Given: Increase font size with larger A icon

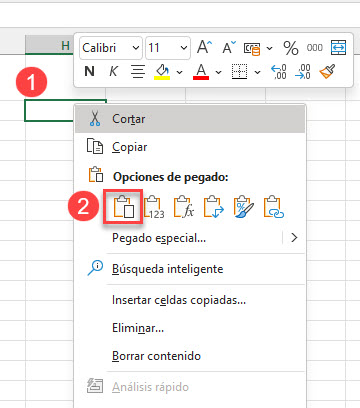Looking at the screenshot, I should click(x=204, y=47).
